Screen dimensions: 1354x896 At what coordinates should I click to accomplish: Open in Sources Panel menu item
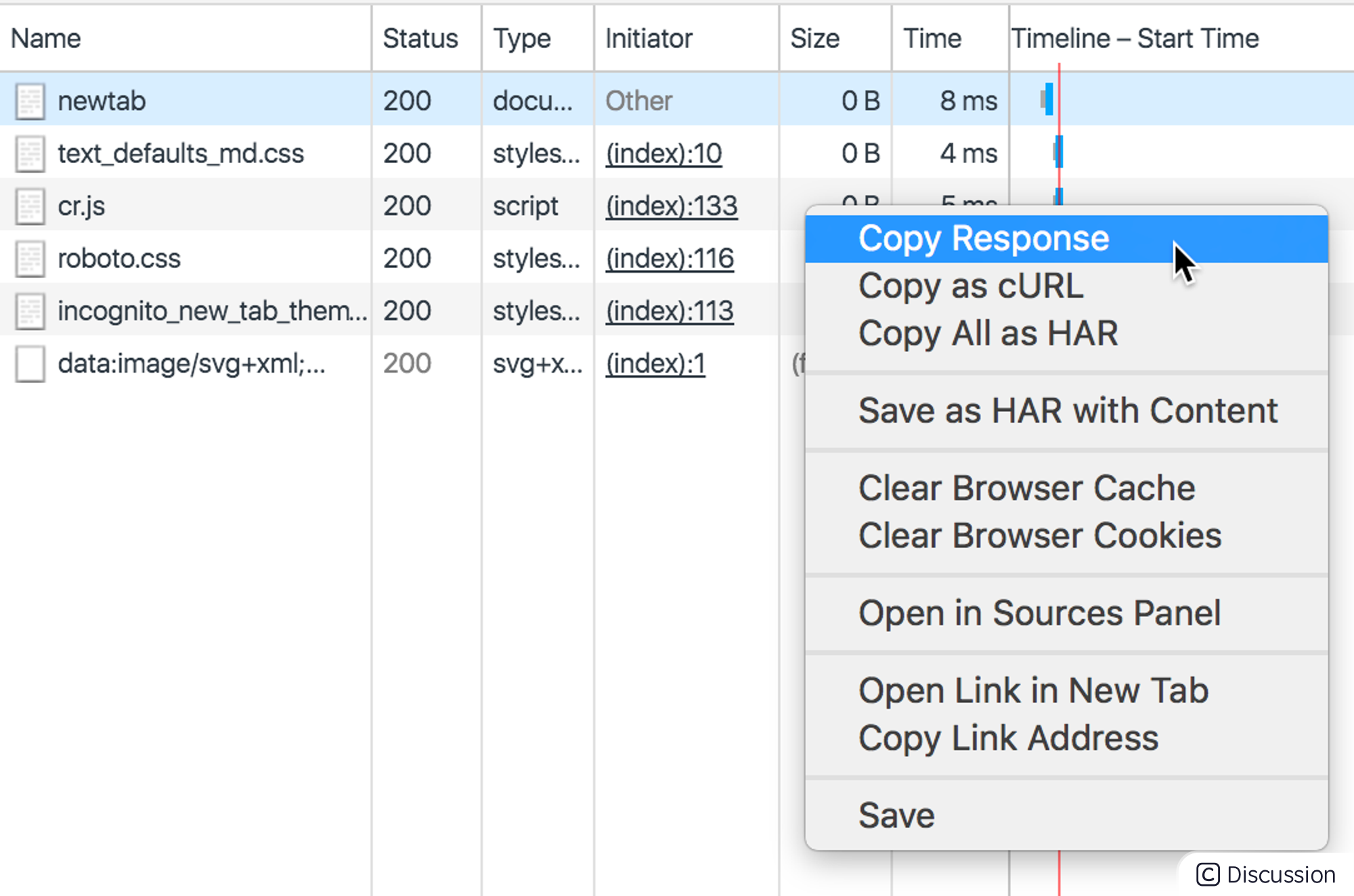[1039, 613]
